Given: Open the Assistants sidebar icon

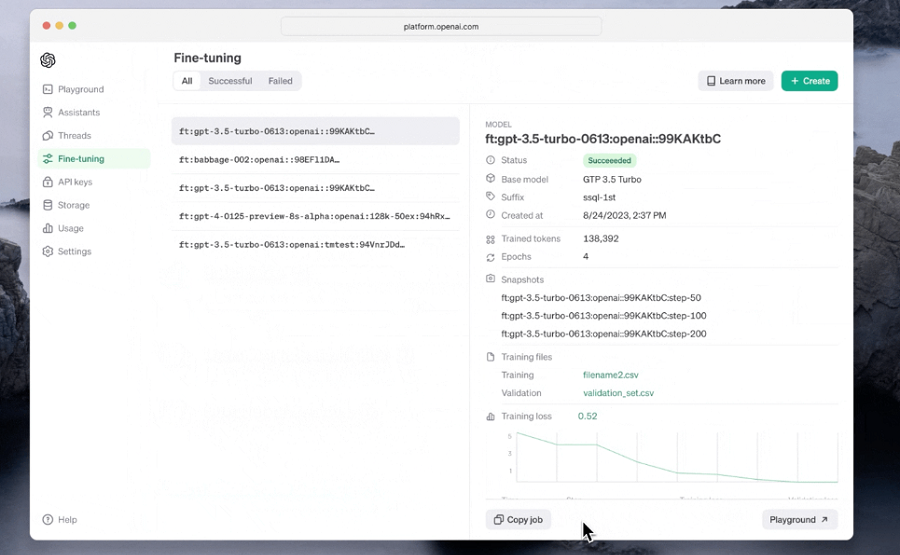Looking at the screenshot, I should click(48, 112).
